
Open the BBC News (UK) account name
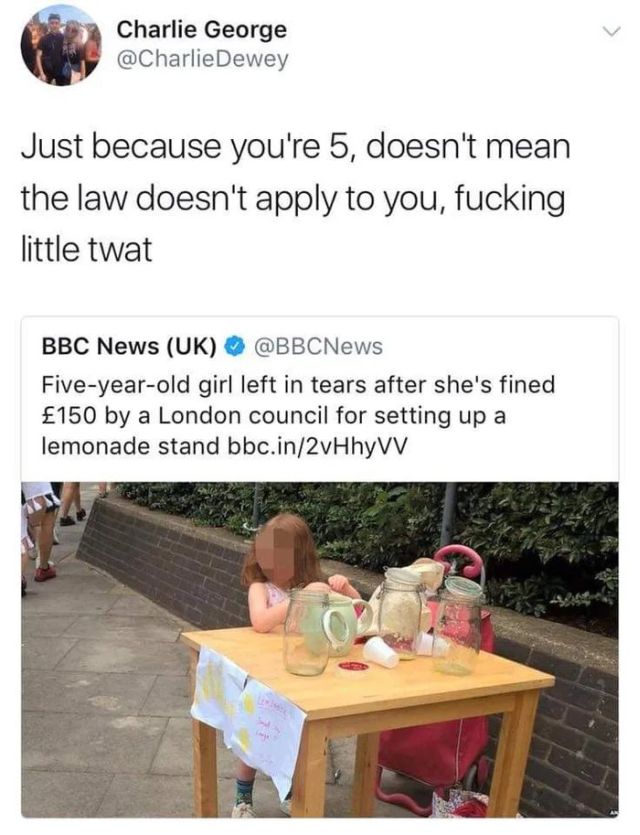pos(129,347)
